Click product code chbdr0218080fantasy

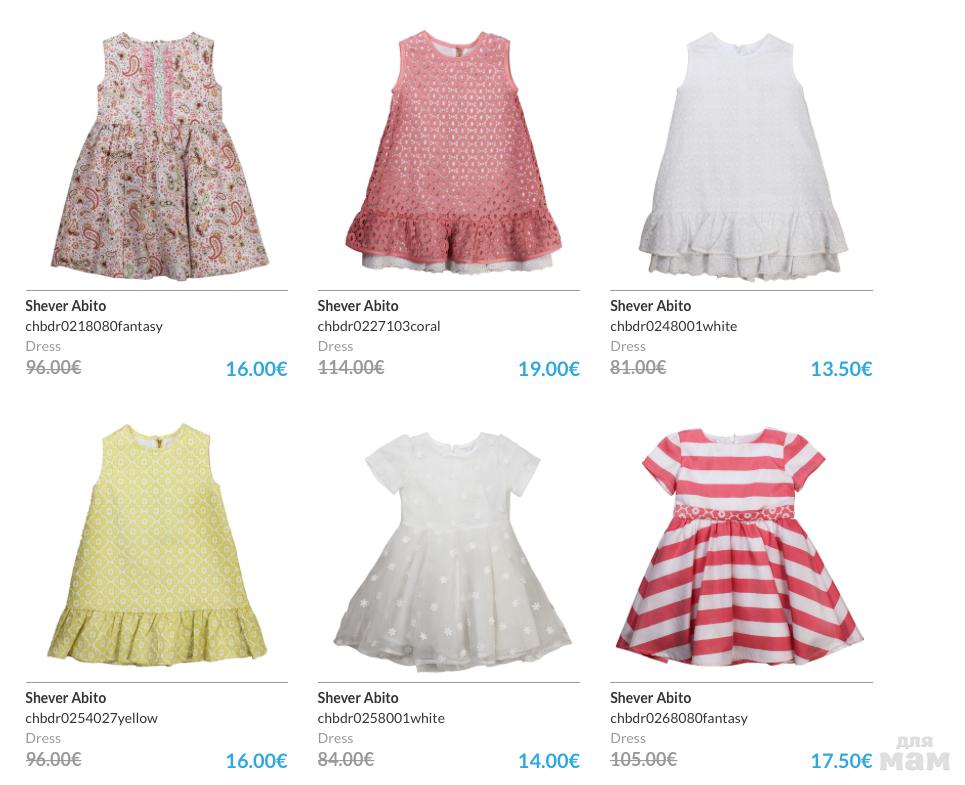click(94, 326)
